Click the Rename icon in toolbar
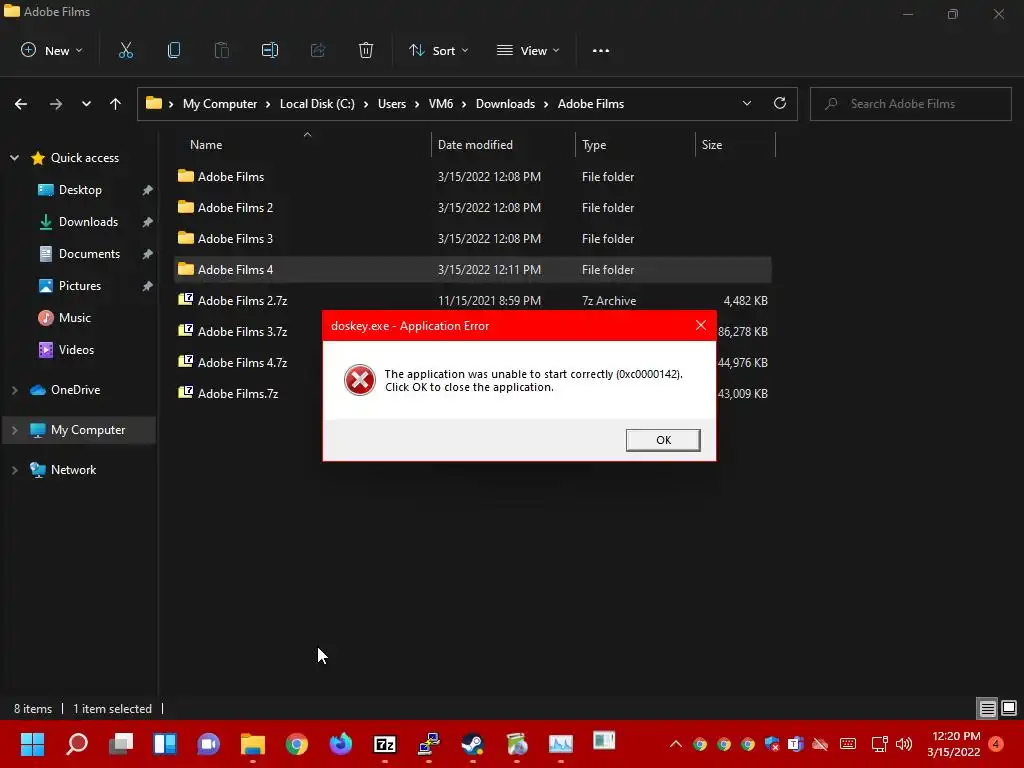Viewport: 1024px width, 768px height. [270, 50]
